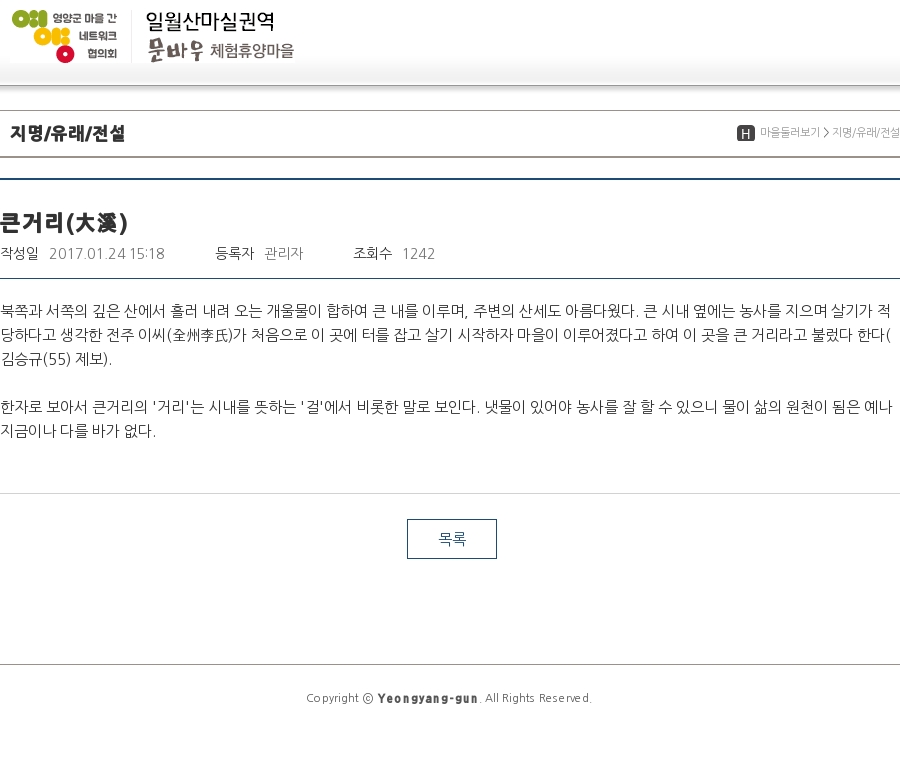Click the home H icon in breadcrumb
Viewport: 900px width, 765px height.
click(746, 133)
